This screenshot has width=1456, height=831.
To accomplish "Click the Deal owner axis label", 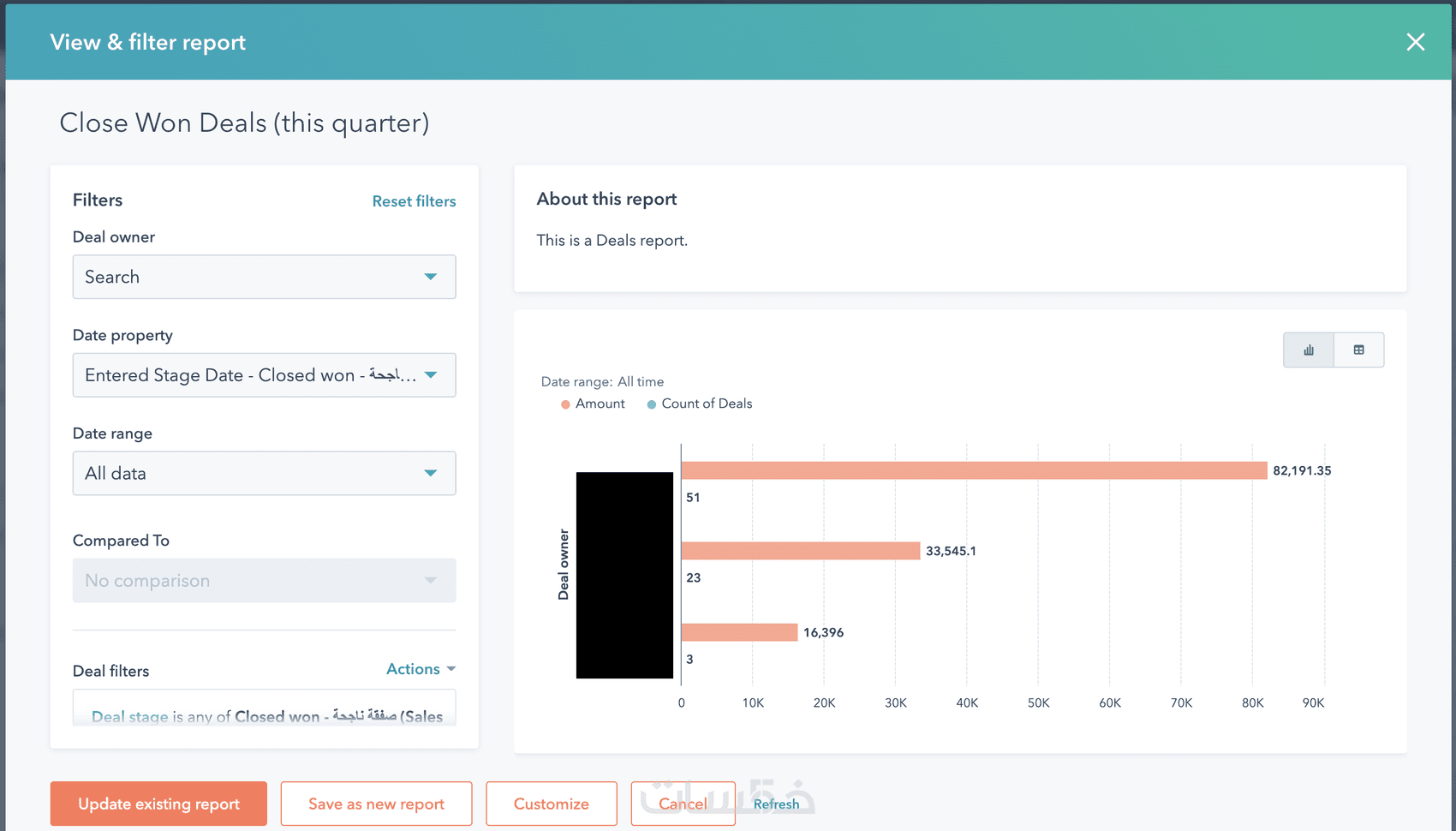I will 564,565.
